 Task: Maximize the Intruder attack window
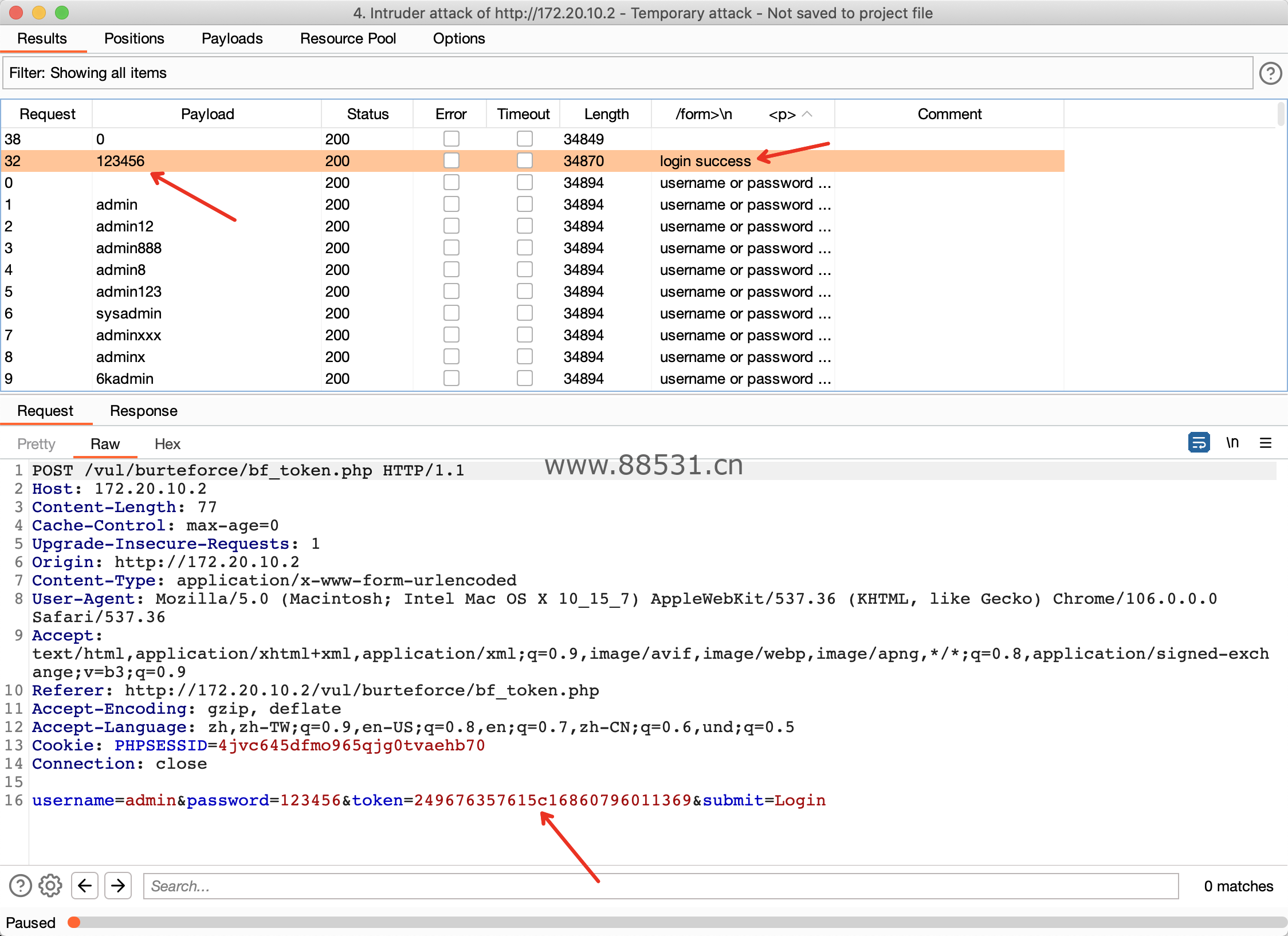click(62, 12)
